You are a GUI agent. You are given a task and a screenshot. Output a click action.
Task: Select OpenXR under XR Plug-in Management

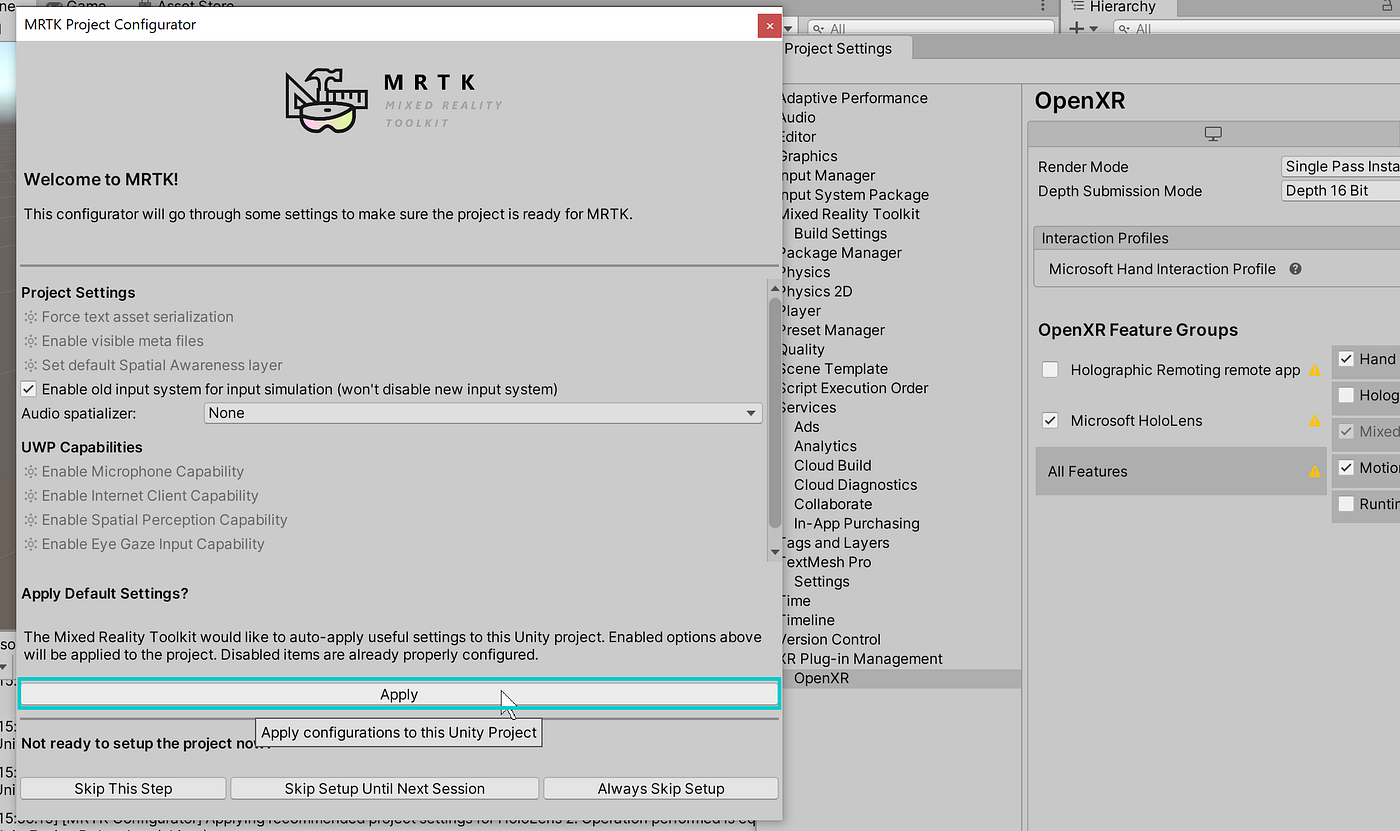pos(821,678)
